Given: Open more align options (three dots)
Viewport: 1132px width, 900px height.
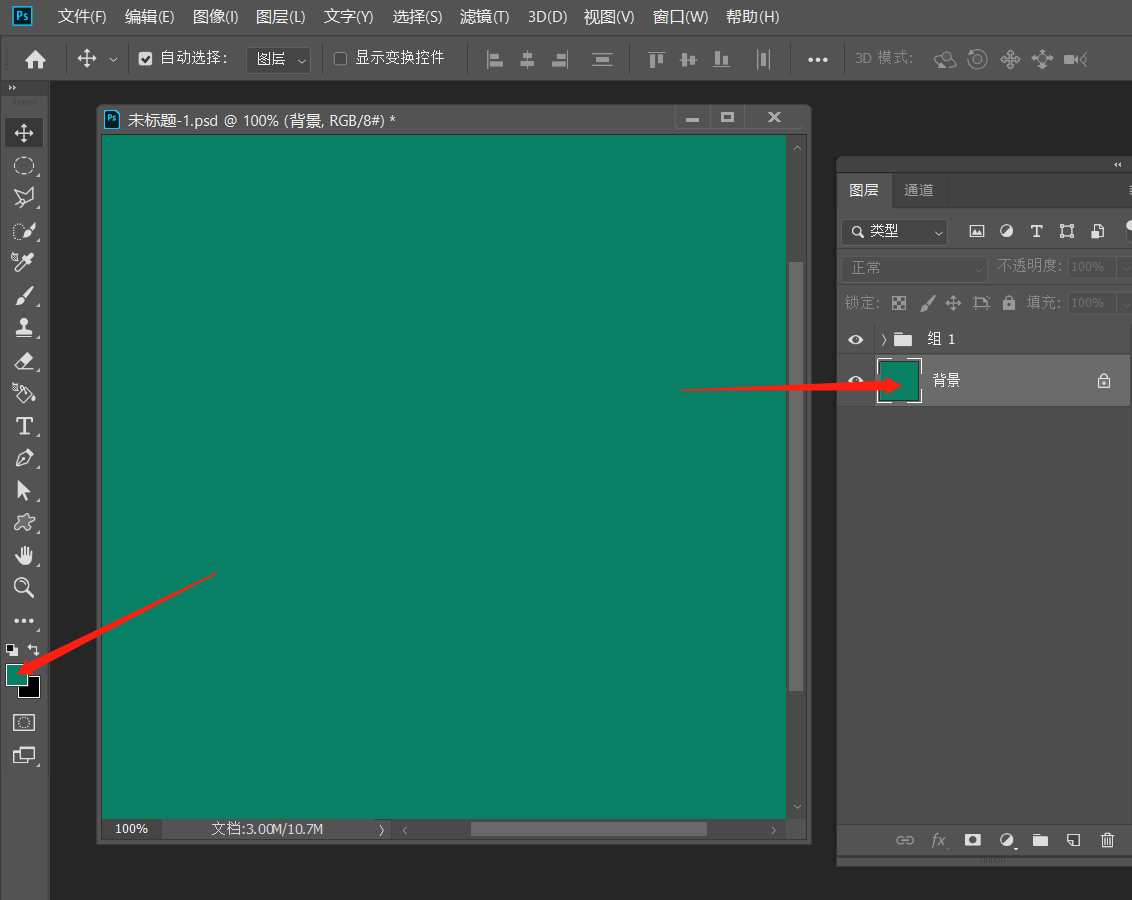Looking at the screenshot, I should (817, 59).
